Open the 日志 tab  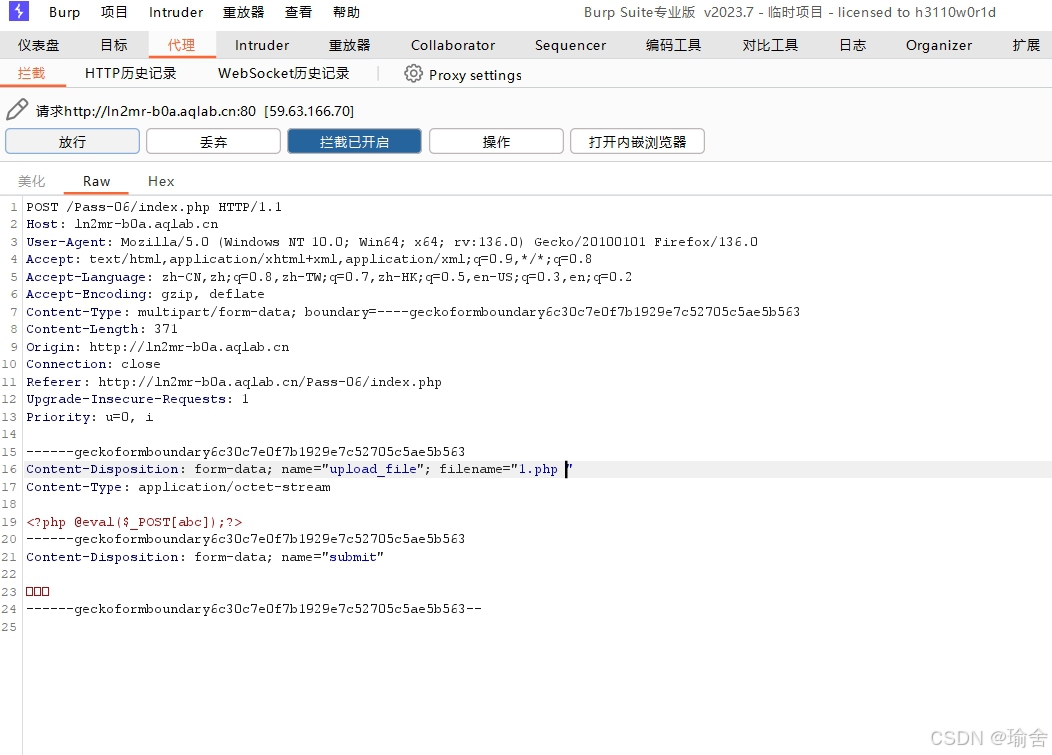[x=853, y=45]
